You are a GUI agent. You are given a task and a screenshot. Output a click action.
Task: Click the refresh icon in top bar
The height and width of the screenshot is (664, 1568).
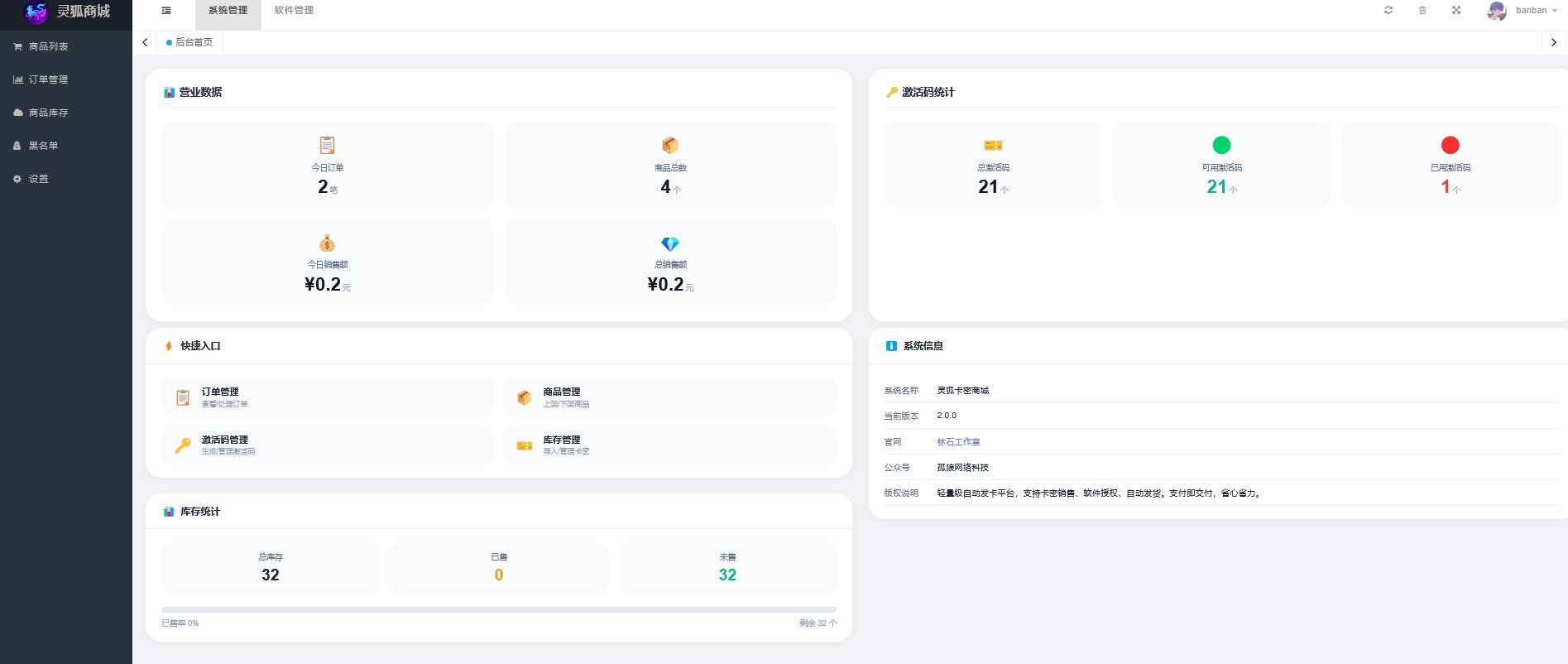[1388, 10]
